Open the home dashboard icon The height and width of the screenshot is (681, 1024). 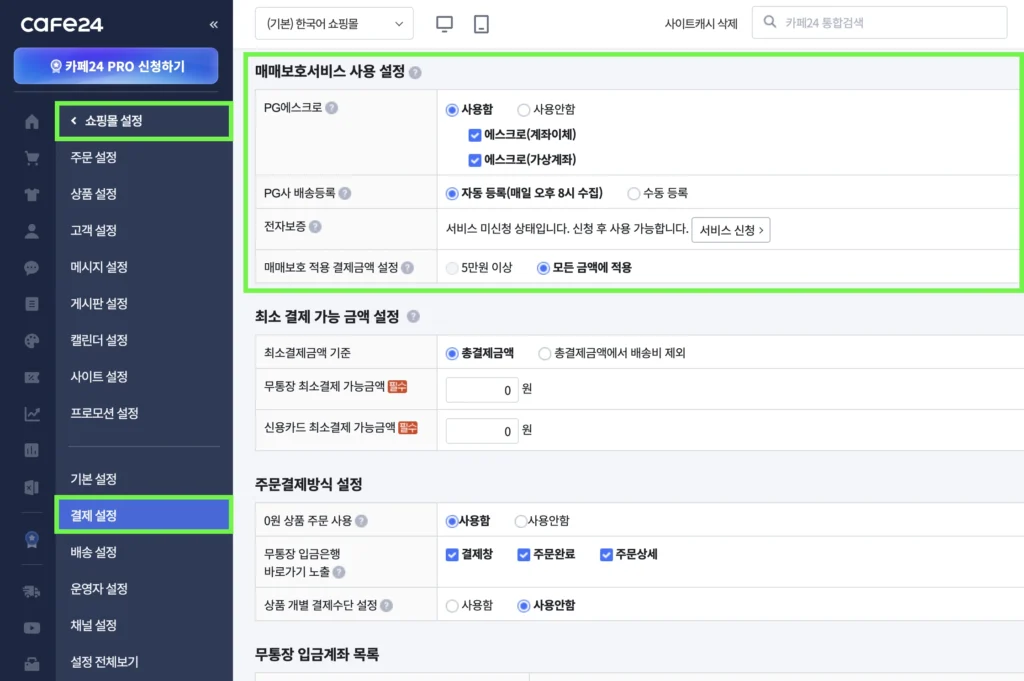(30, 121)
